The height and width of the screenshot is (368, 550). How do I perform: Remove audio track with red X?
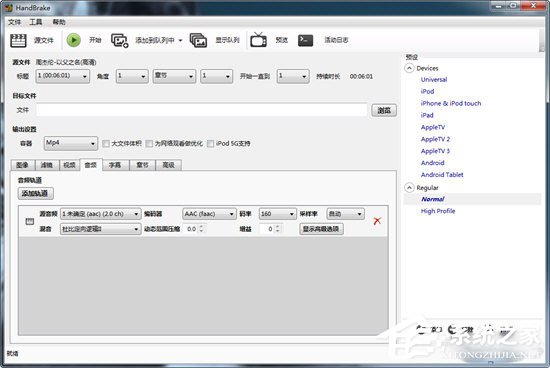[x=377, y=221]
